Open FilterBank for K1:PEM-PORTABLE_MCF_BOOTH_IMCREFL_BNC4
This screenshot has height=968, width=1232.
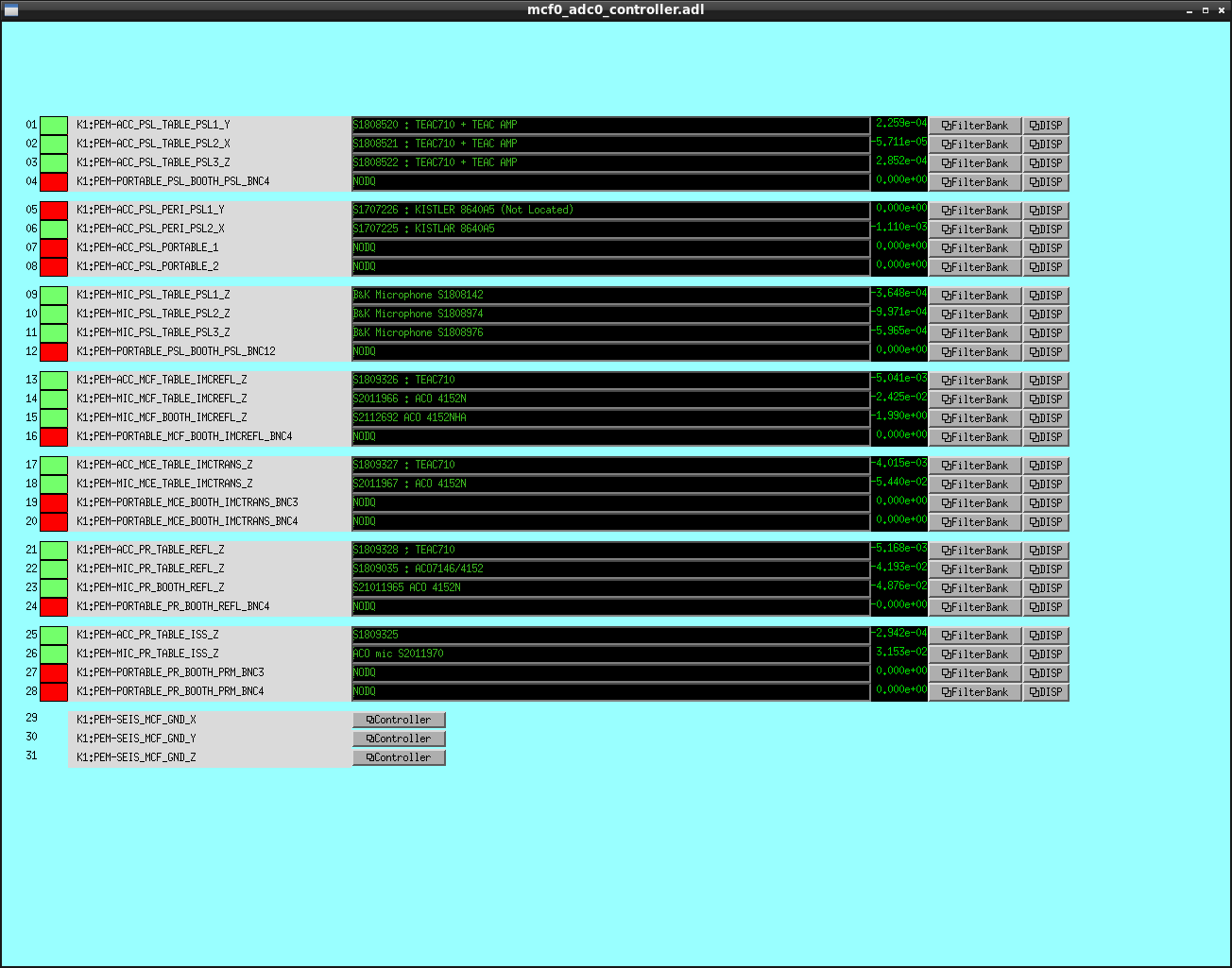pos(975,437)
